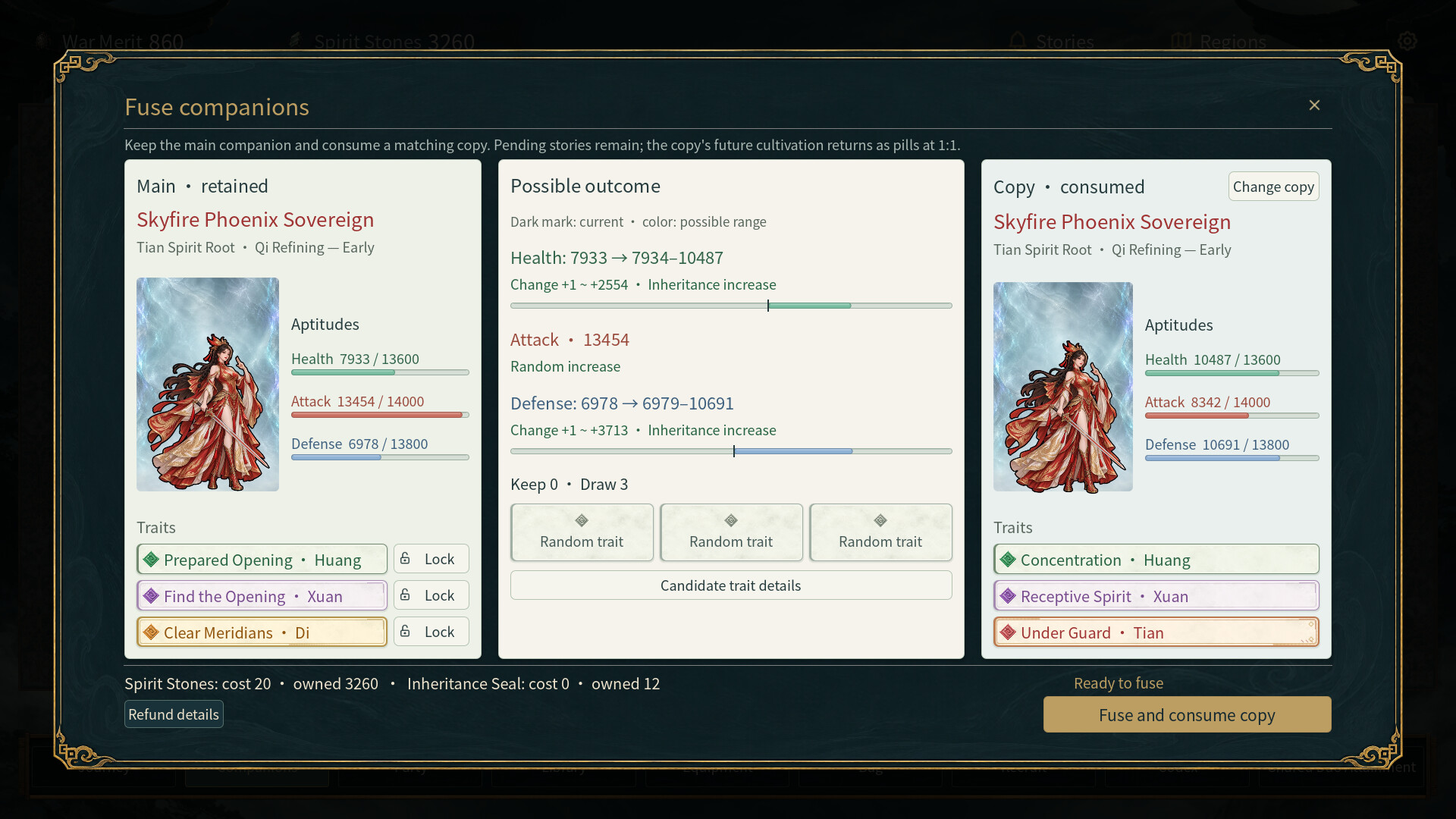
Task: Click the orange diamond icon of Clear Meridians
Action: pyautogui.click(x=151, y=632)
